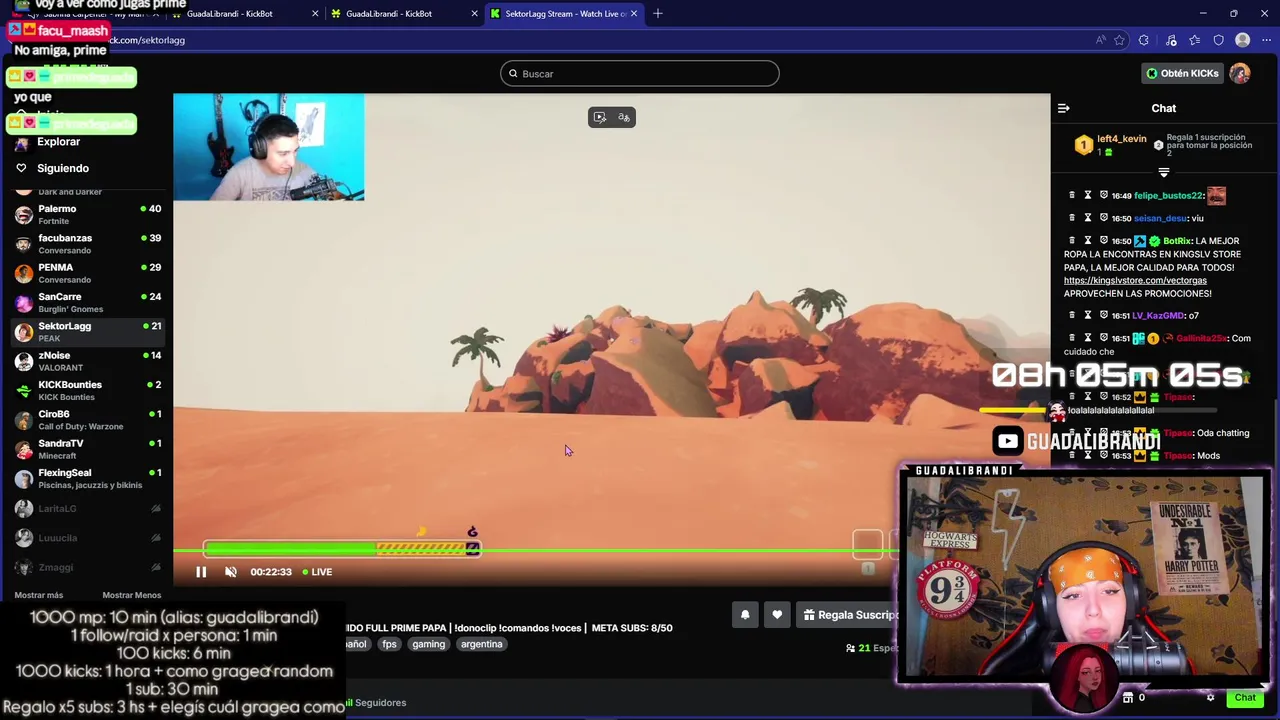Image resolution: width=1280 pixels, height=720 pixels.
Task: Expand list with Mostrar más
Action: coord(39,595)
